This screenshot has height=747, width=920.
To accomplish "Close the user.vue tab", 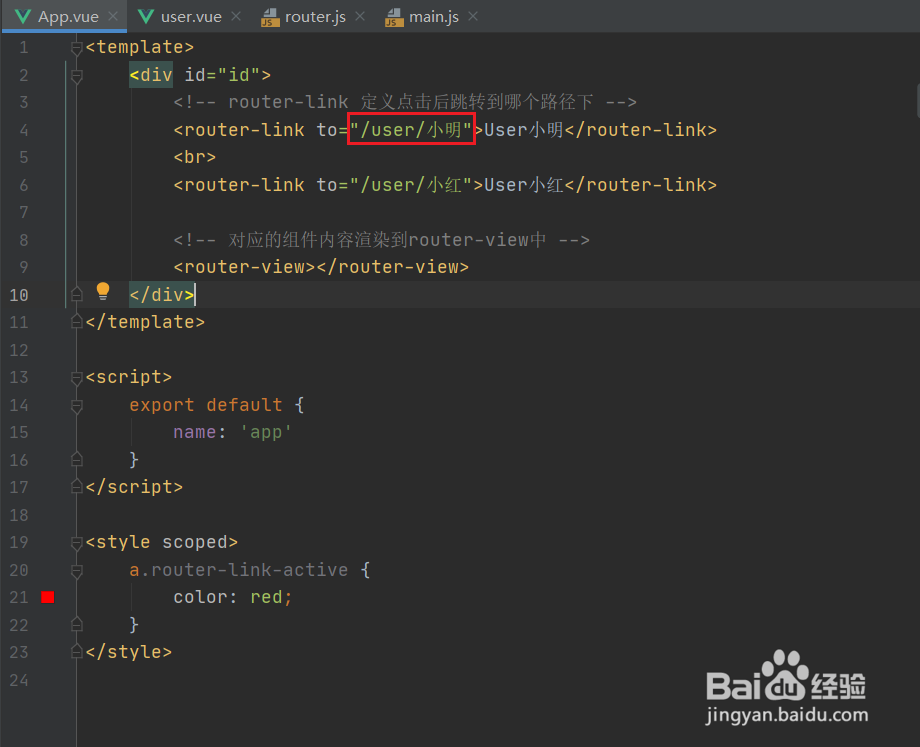I will tap(236, 16).
